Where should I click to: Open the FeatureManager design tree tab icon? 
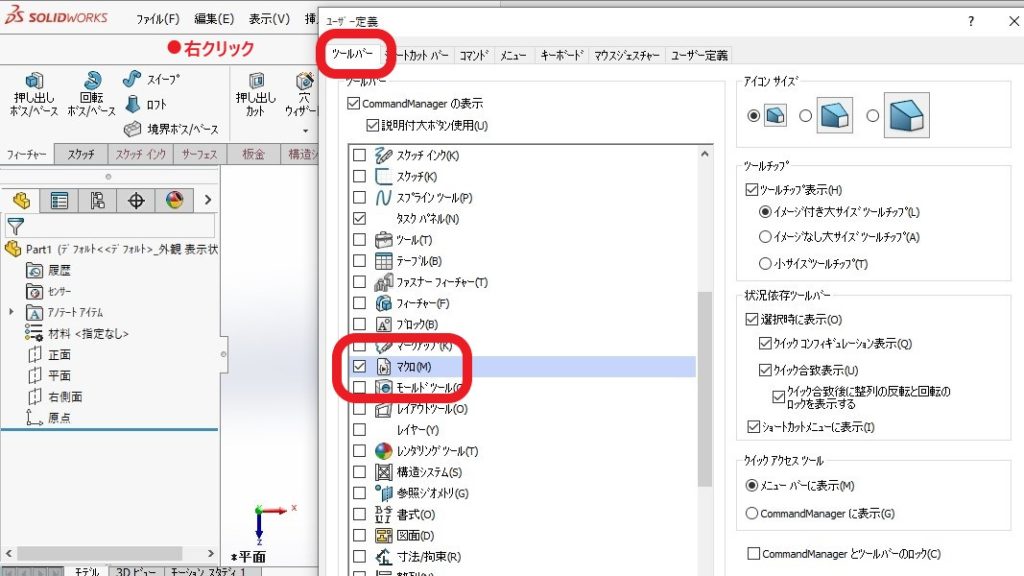(21, 201)
